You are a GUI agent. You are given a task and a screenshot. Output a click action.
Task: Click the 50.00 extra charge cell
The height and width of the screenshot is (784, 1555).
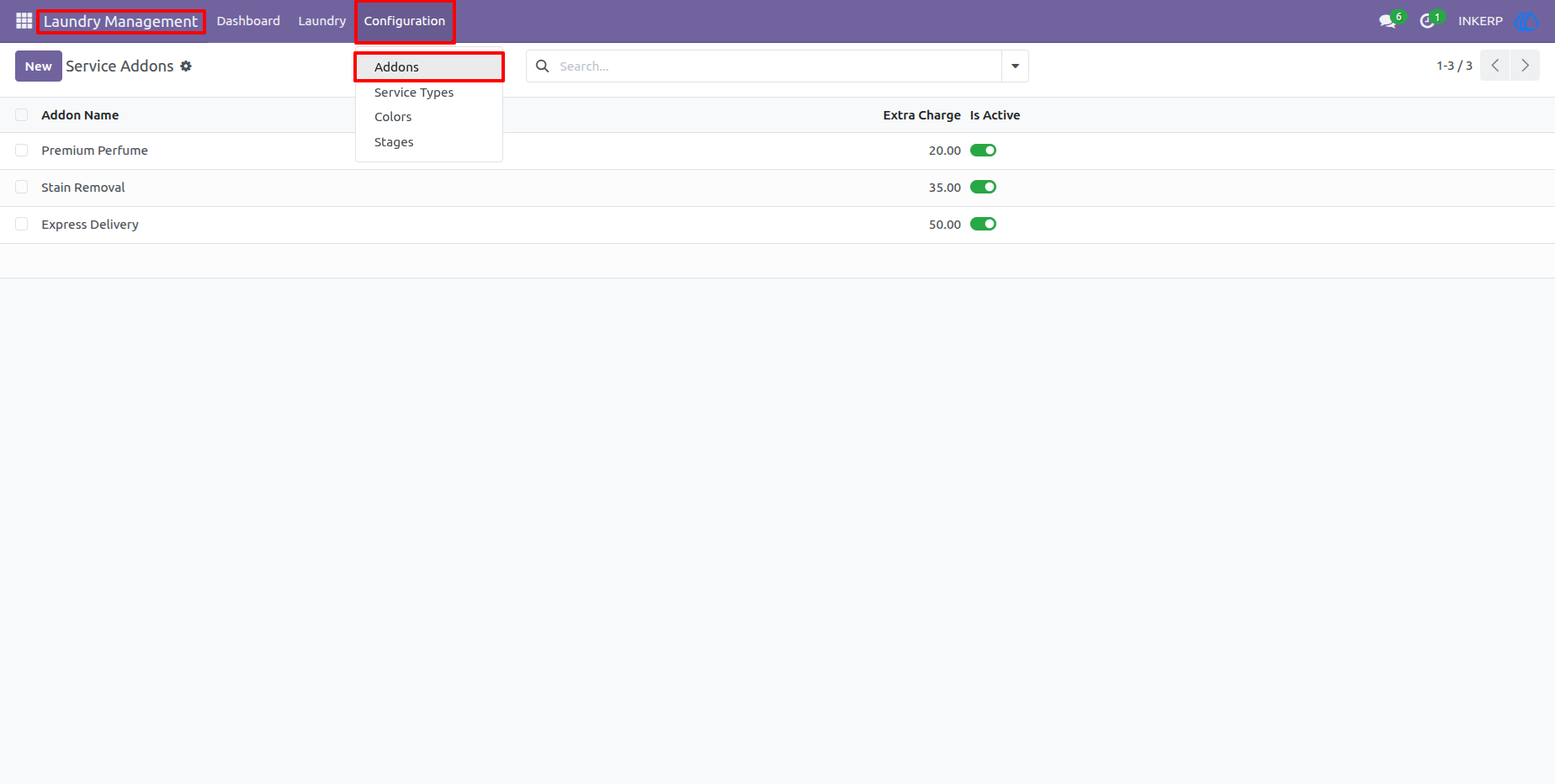pos(944,225)
